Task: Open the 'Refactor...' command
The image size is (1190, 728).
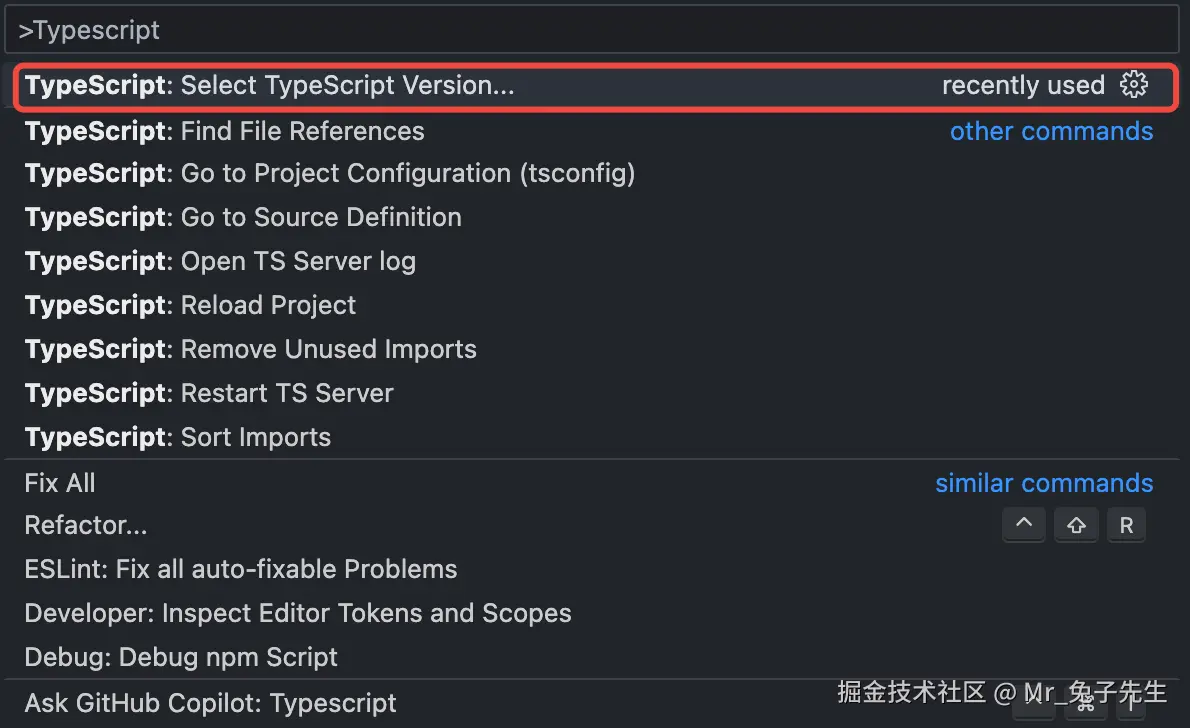Action: click(x=86, y=525)
